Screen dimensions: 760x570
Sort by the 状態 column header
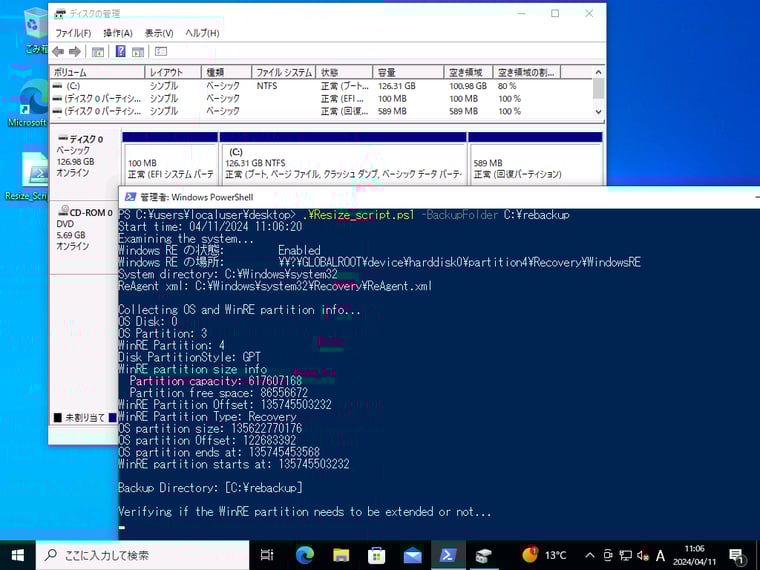coord(344,72)
